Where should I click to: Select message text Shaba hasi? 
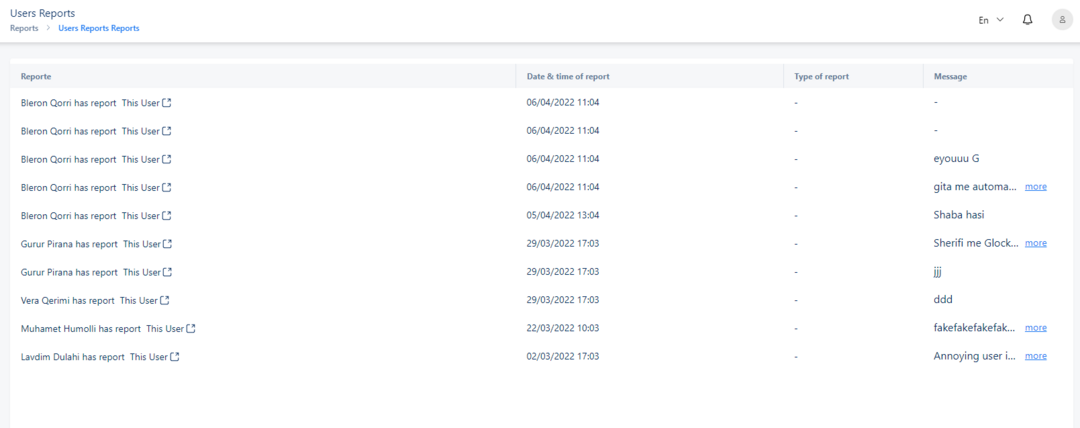959,215
